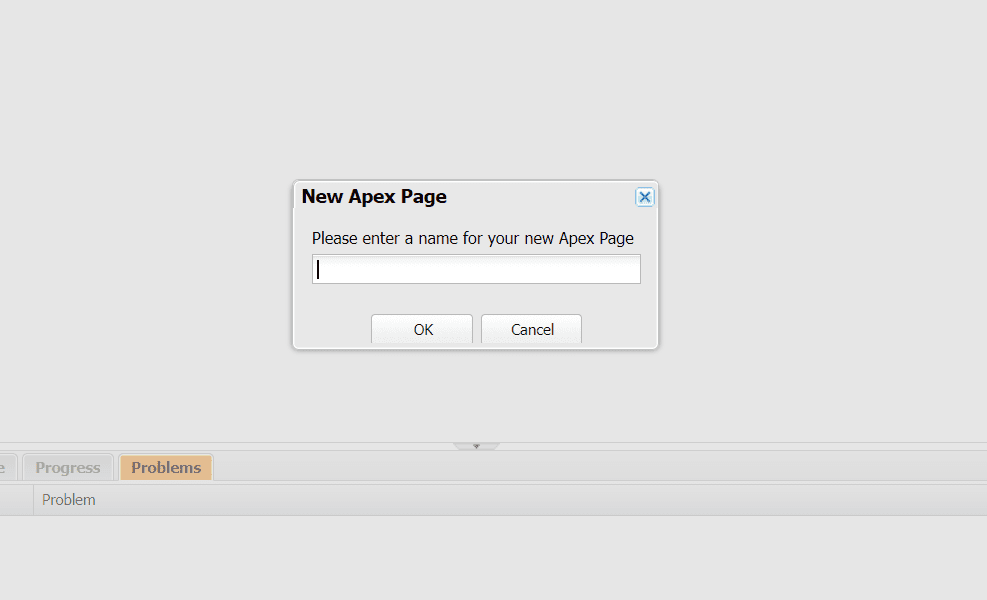Switch to the Progress tab

click(68, 467)
